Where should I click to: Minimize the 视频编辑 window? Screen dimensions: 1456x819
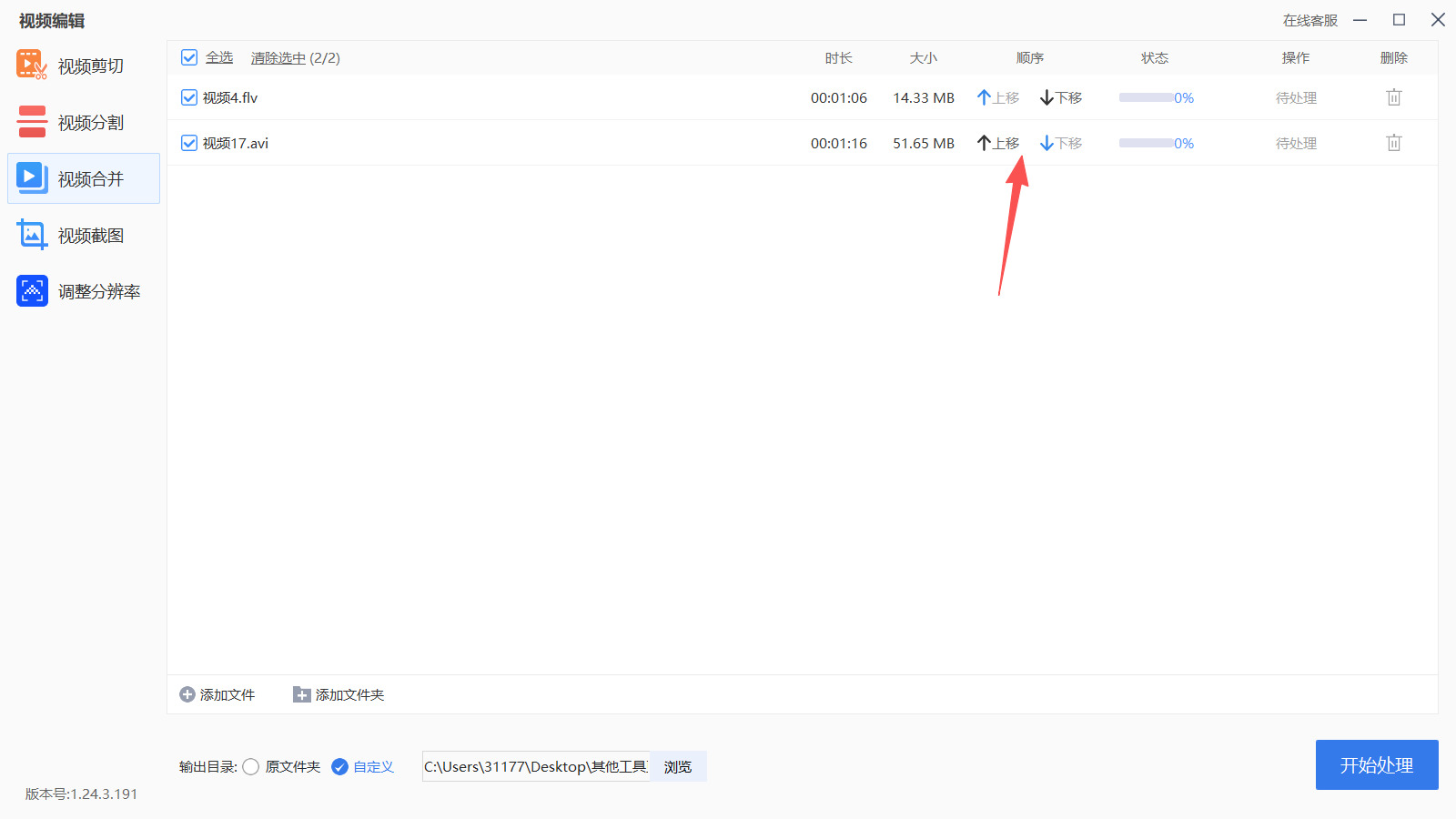pyautogui.click(x=1360, y=20)
